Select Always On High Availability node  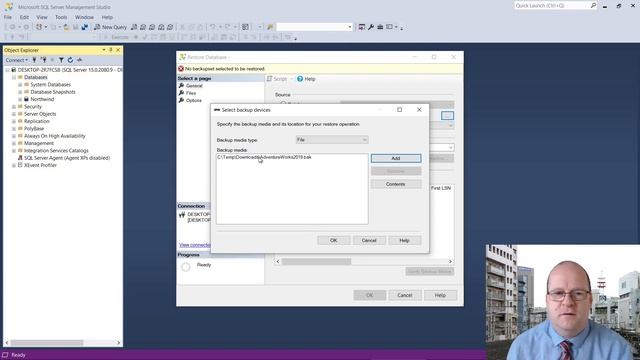[x=55, y=136]
